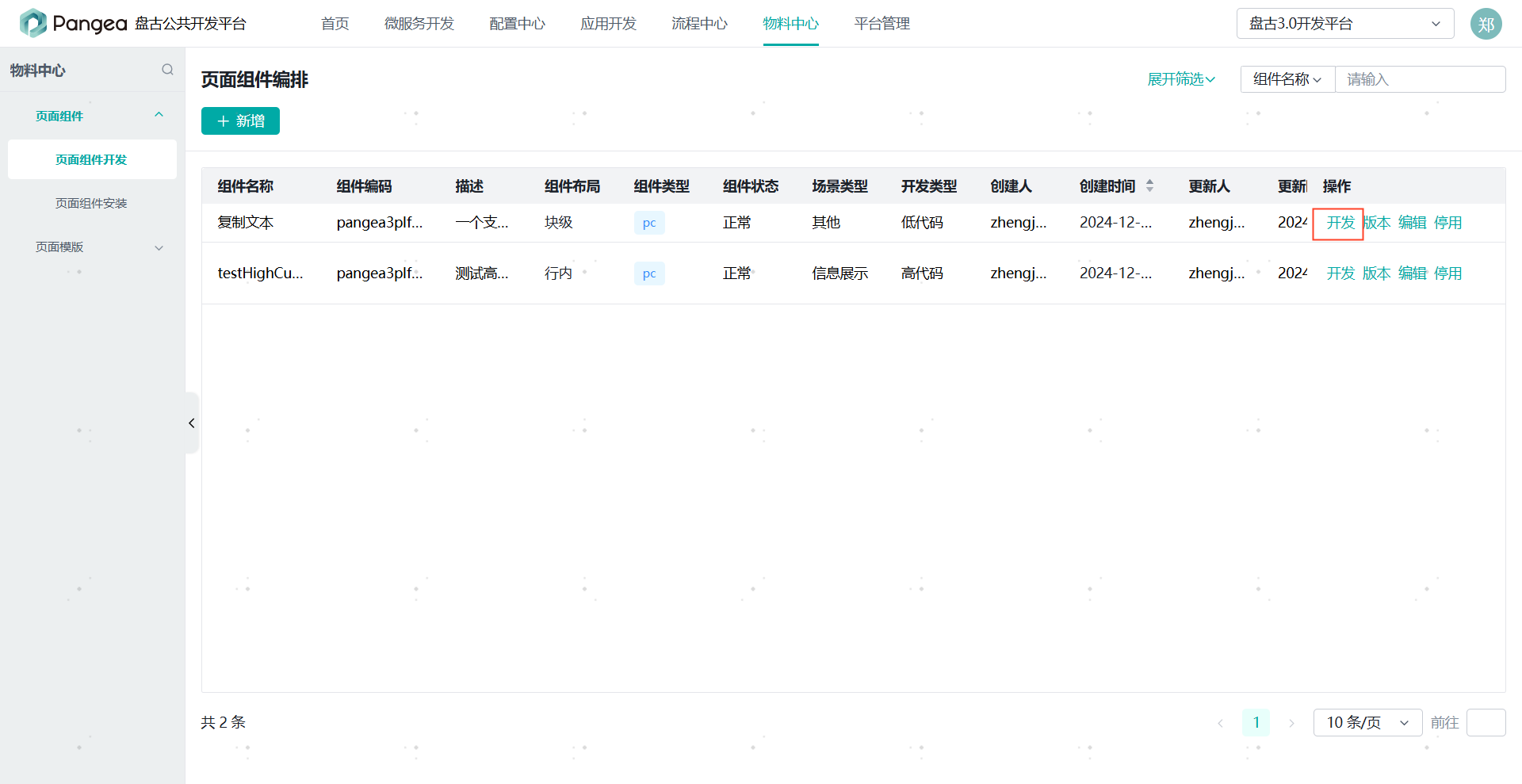Click 编辑 for 复制文本 row

(1413, 223)
